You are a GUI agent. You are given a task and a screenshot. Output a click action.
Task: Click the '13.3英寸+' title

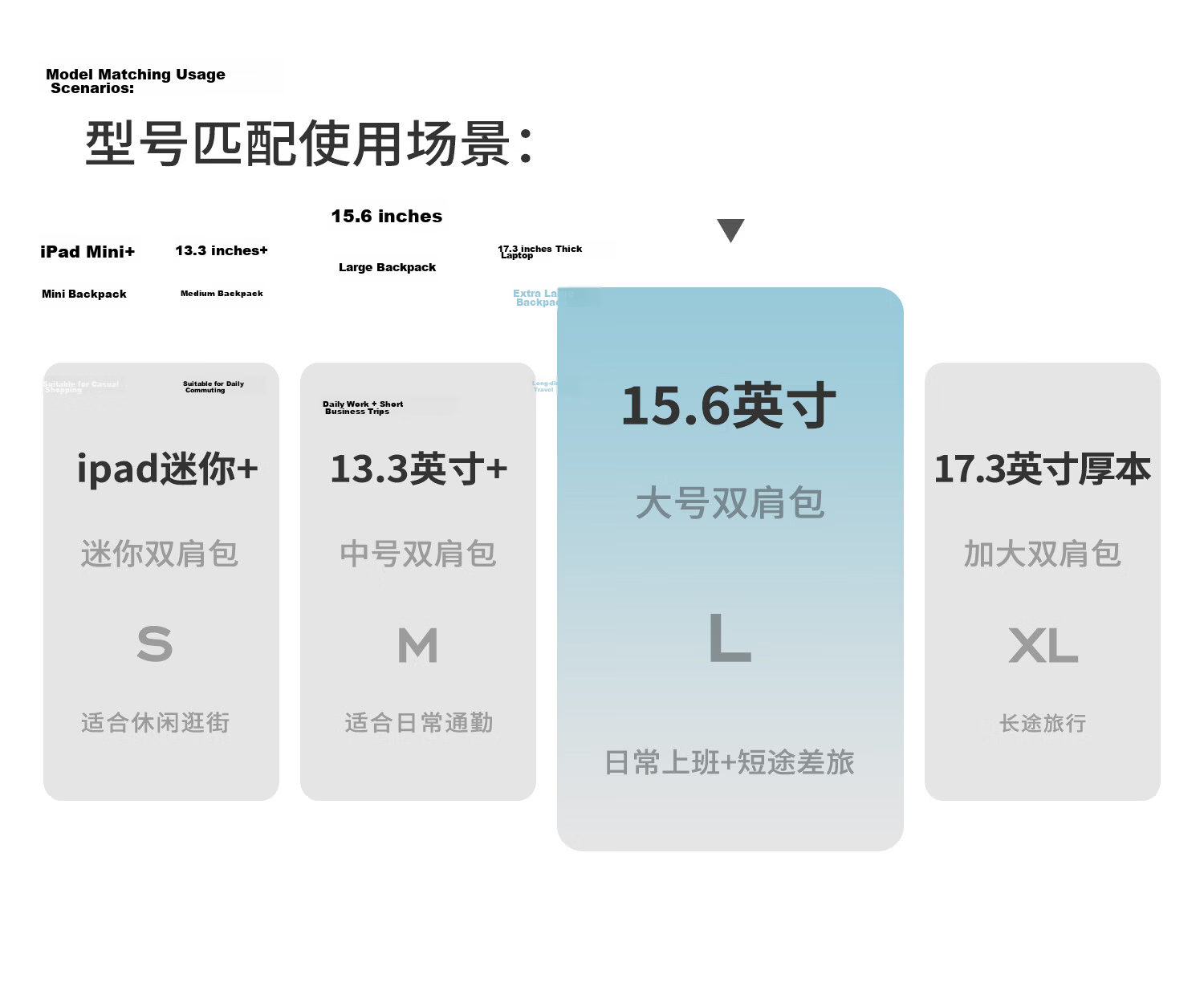coord(418,469)
